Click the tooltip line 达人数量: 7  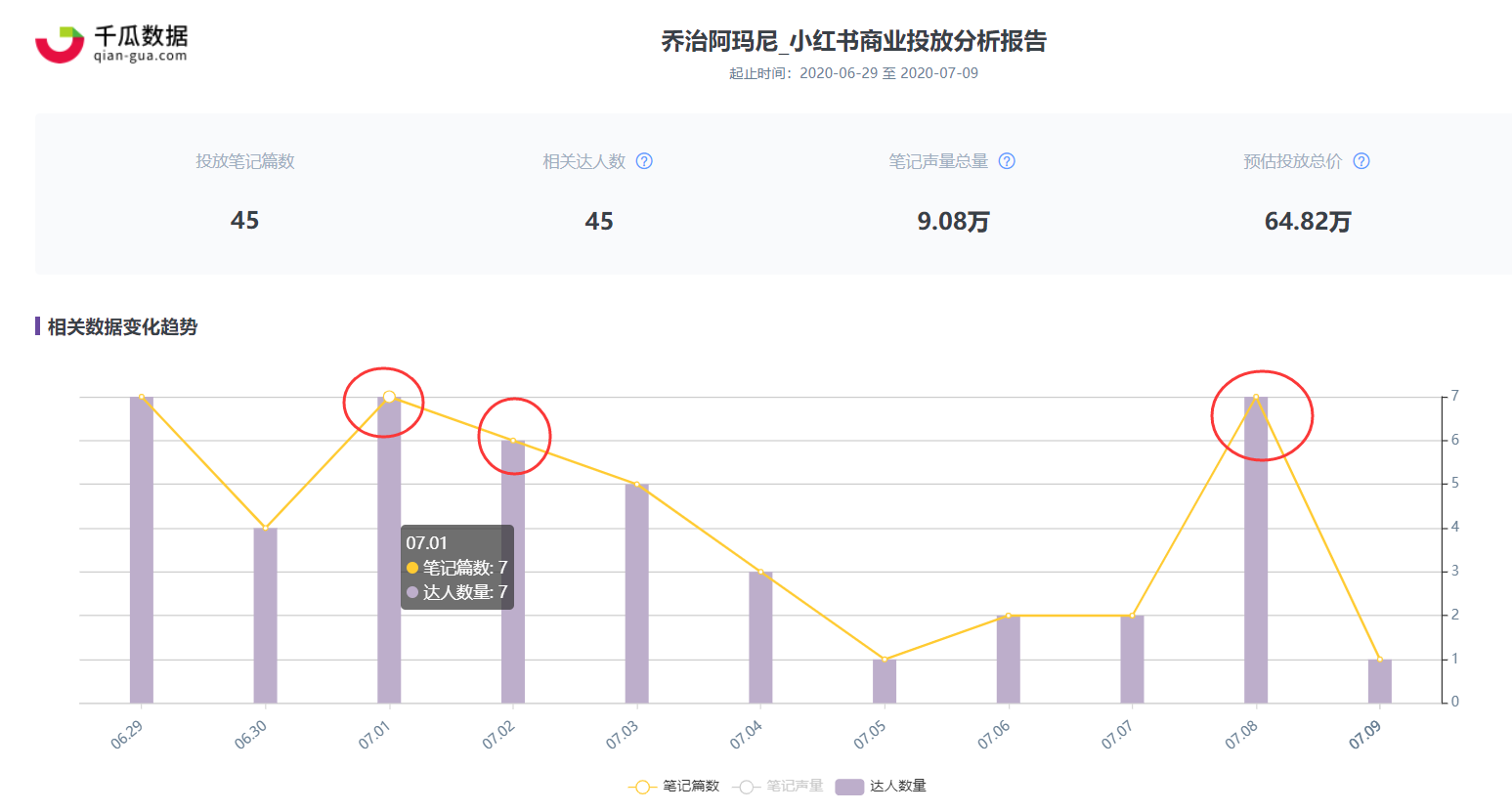[457, 592]
